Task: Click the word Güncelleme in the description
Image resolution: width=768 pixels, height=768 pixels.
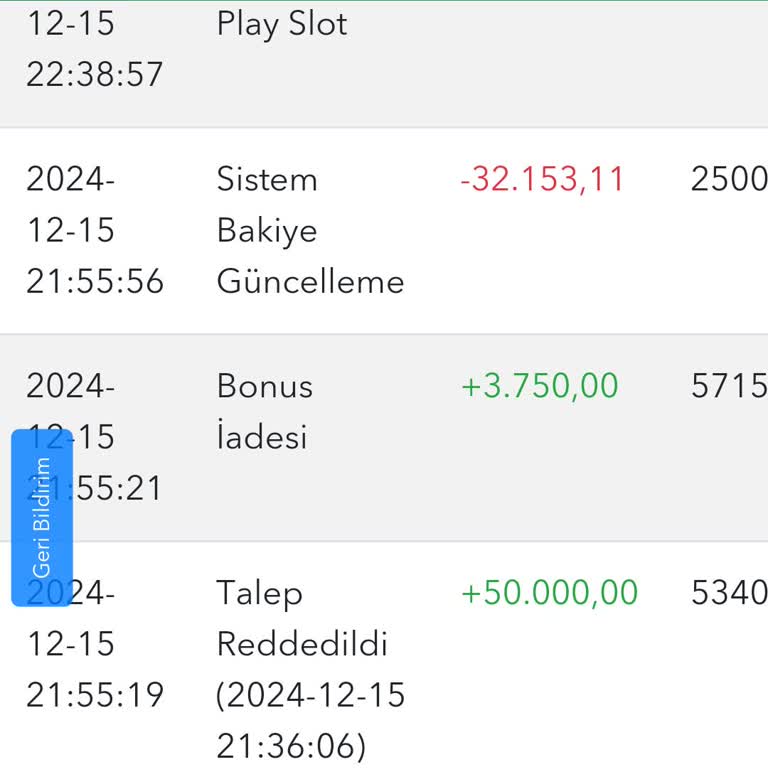Action: pyautogui.click(x=310, y=282)
